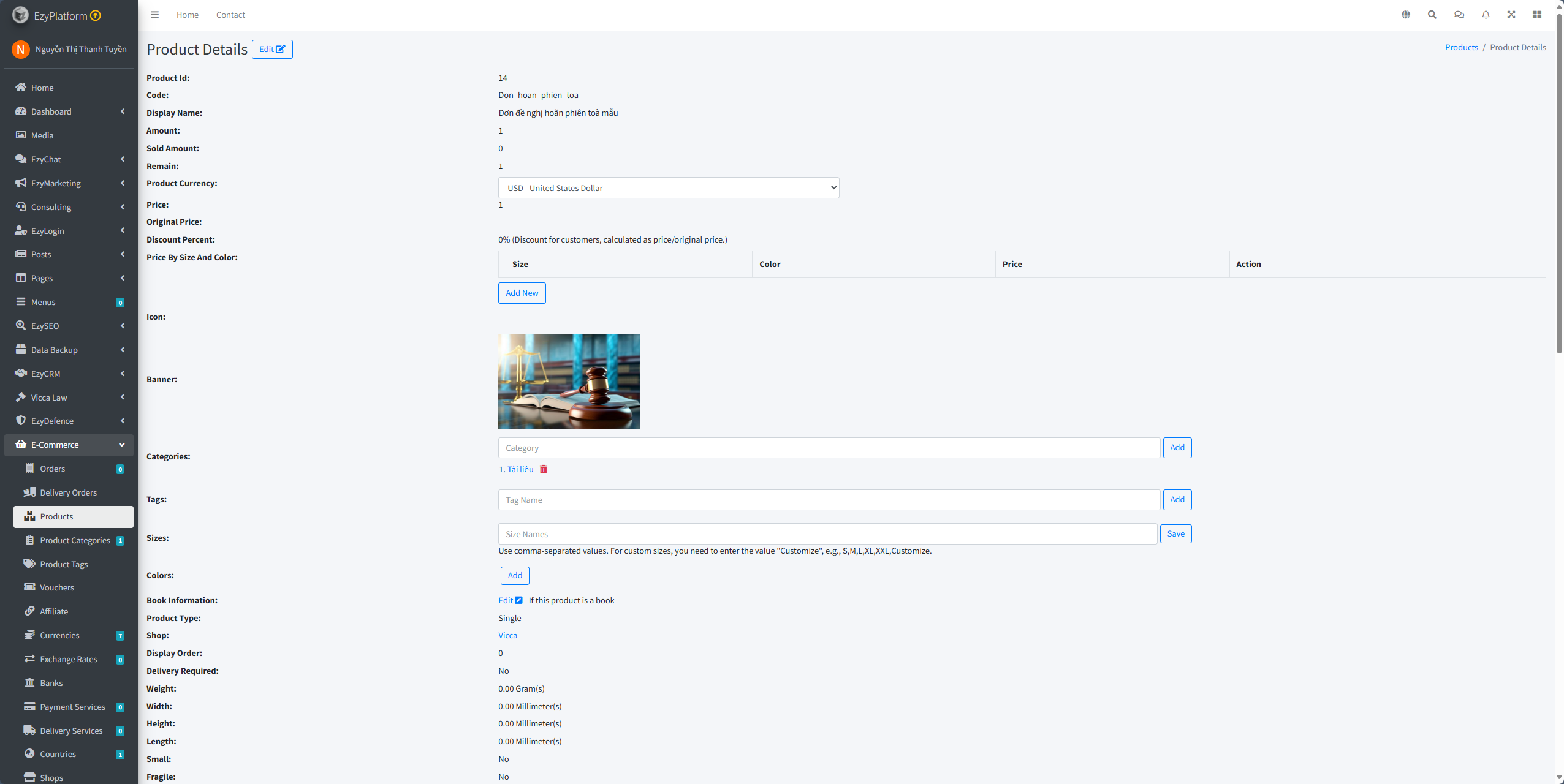
Task: Open the language globe icon
Action: pyautogui.click(x=1406, y=15)
